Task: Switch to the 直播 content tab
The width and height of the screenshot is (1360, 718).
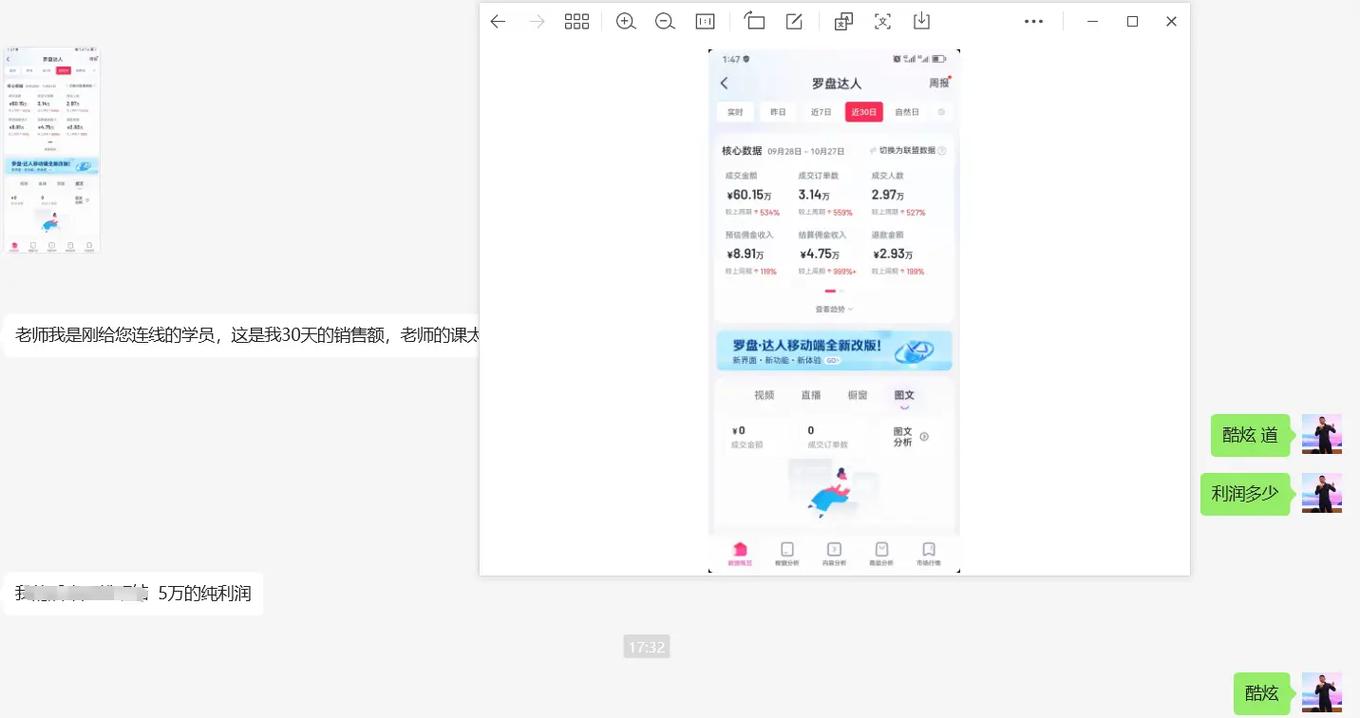Action: coord(811,395)
